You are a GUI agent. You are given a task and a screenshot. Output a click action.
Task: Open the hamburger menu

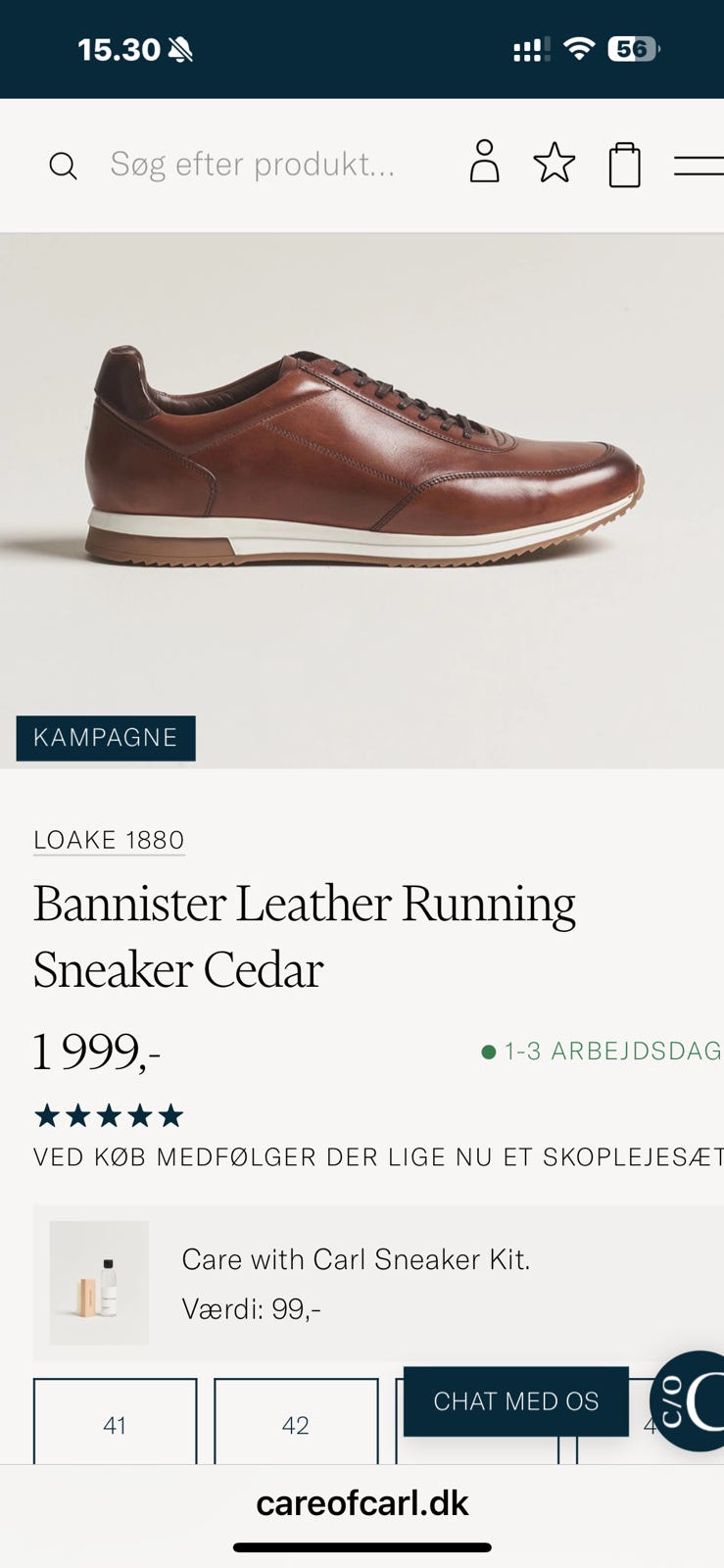pos(699,165)
